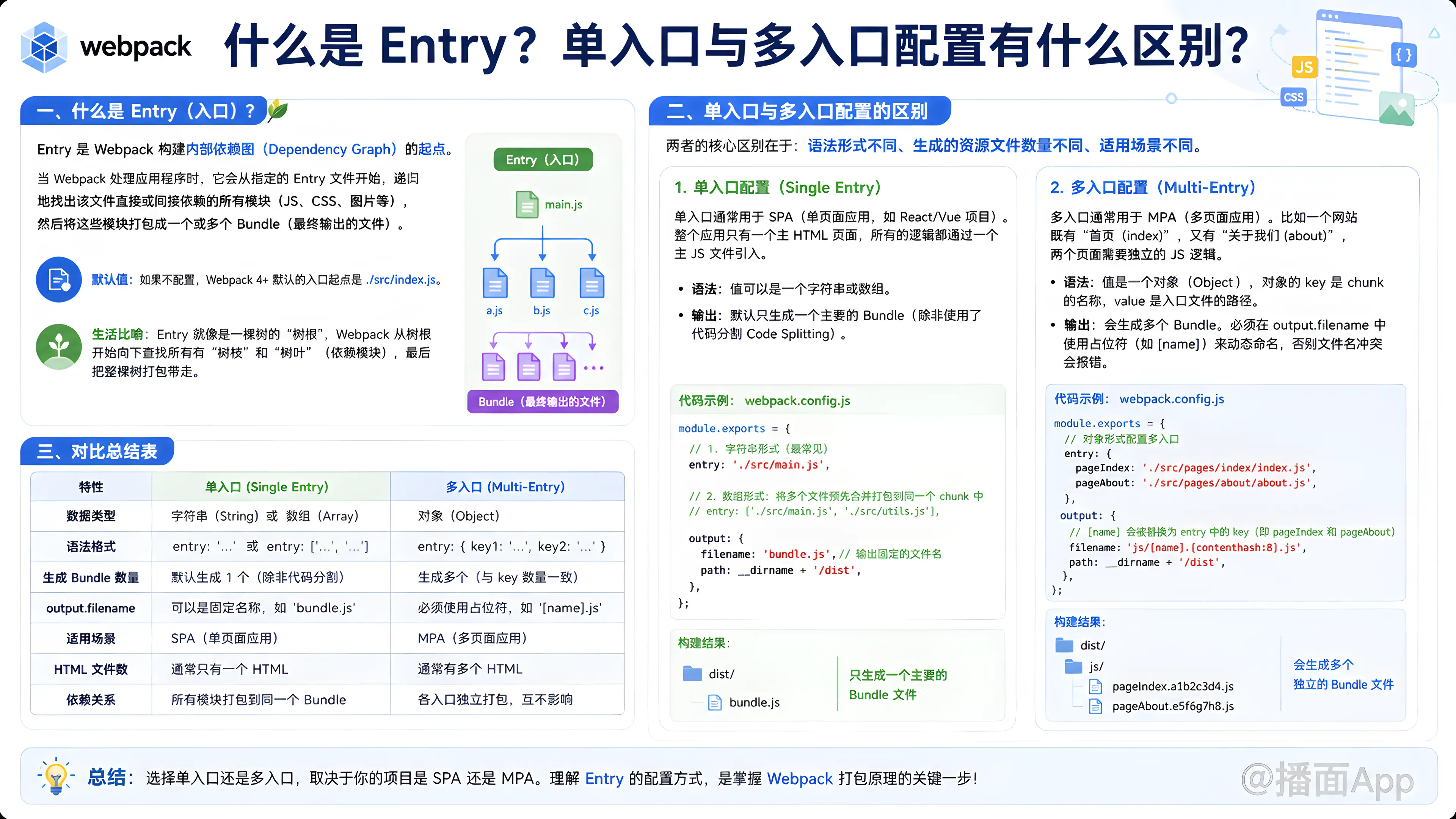This screenshot has height=819, width=1456.
Task: Click the yellow JS badge icon
Action: tap(1304, 67)
